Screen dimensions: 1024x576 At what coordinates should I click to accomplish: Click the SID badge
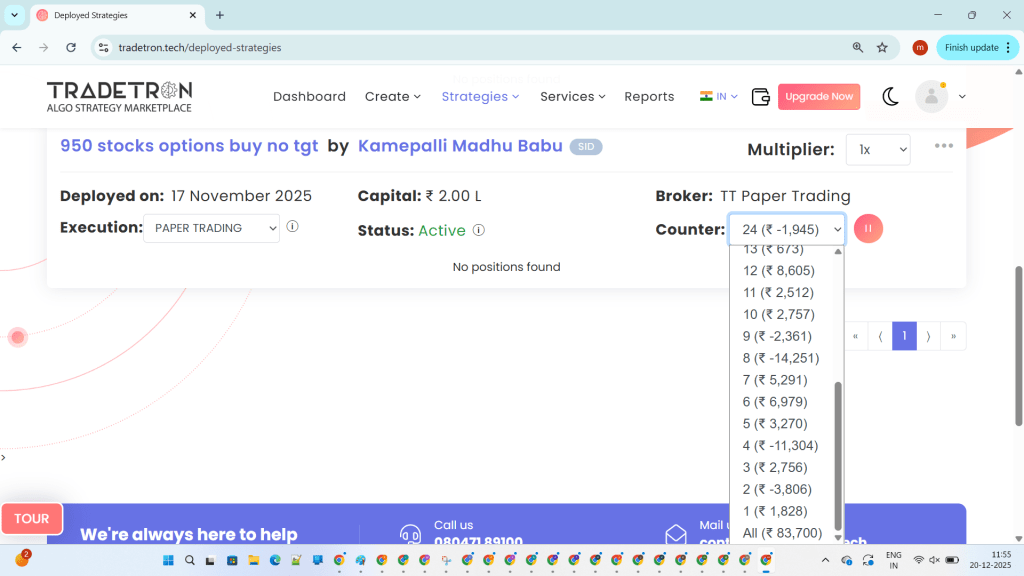coord(586,147)
